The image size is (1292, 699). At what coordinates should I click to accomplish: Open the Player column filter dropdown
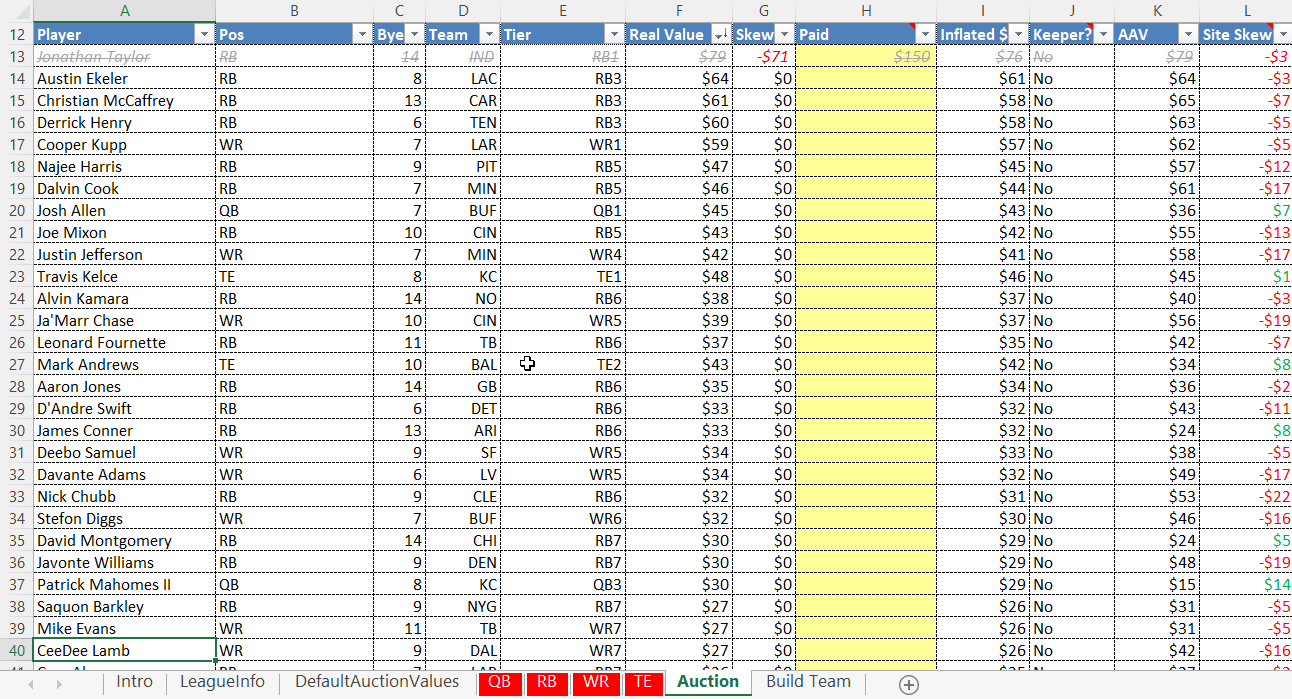(x=204, y=34)
